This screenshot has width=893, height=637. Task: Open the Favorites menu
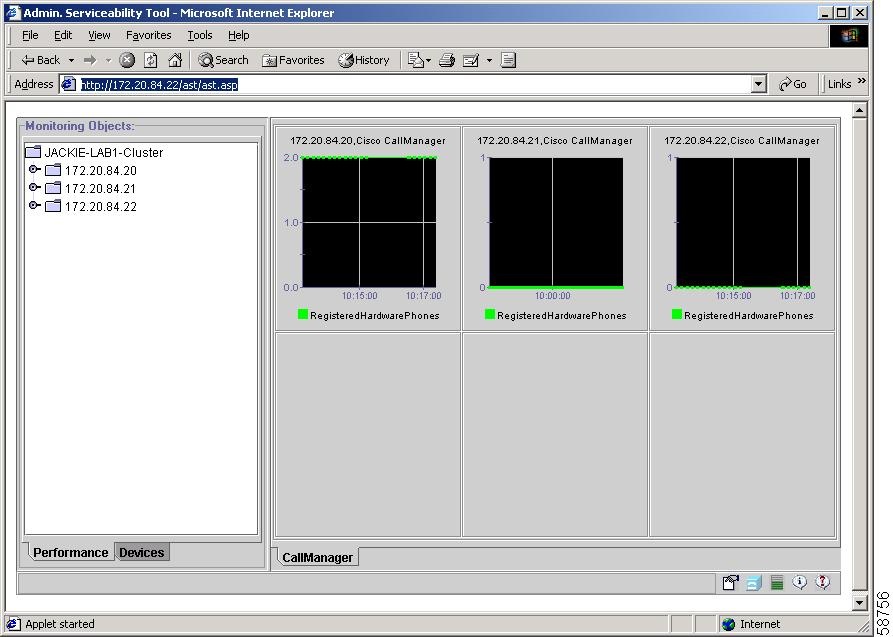[x=149, y=35]
